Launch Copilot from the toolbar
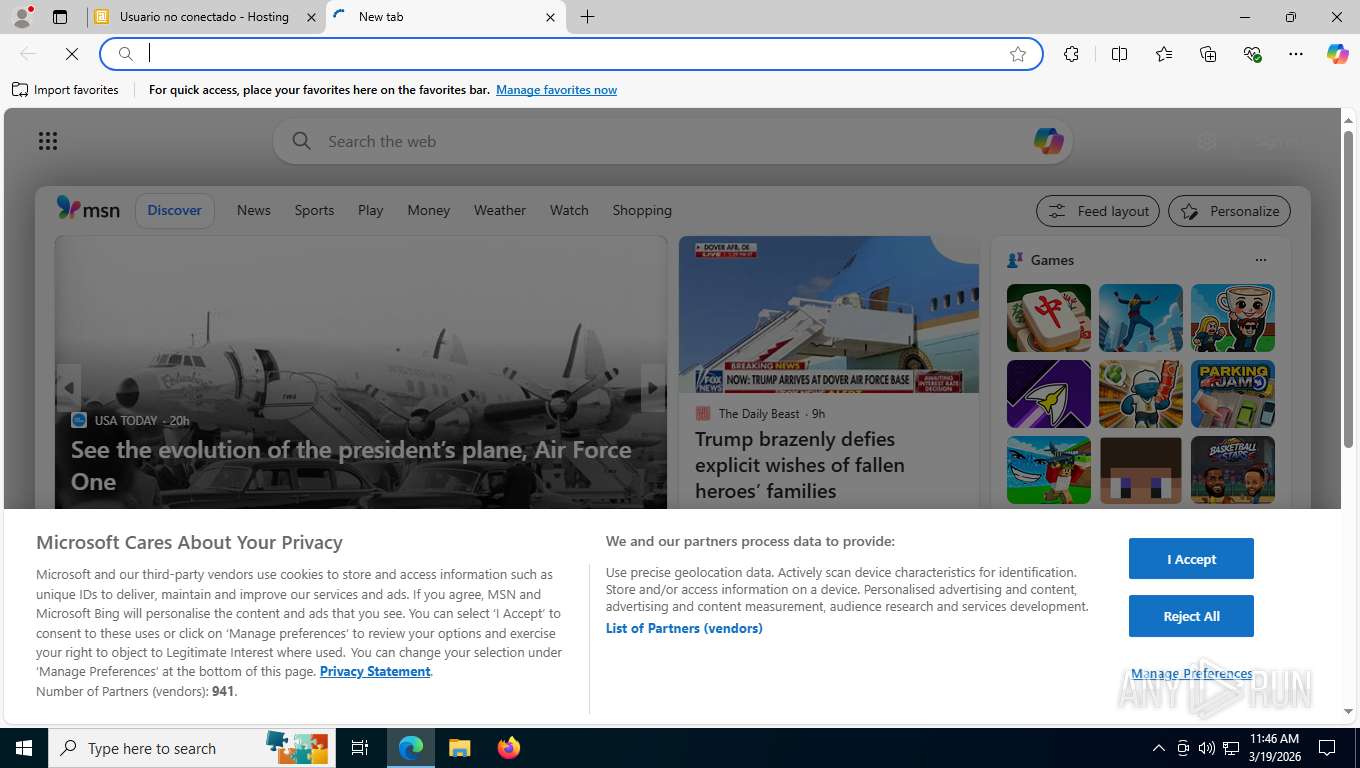 (1338, 54)
